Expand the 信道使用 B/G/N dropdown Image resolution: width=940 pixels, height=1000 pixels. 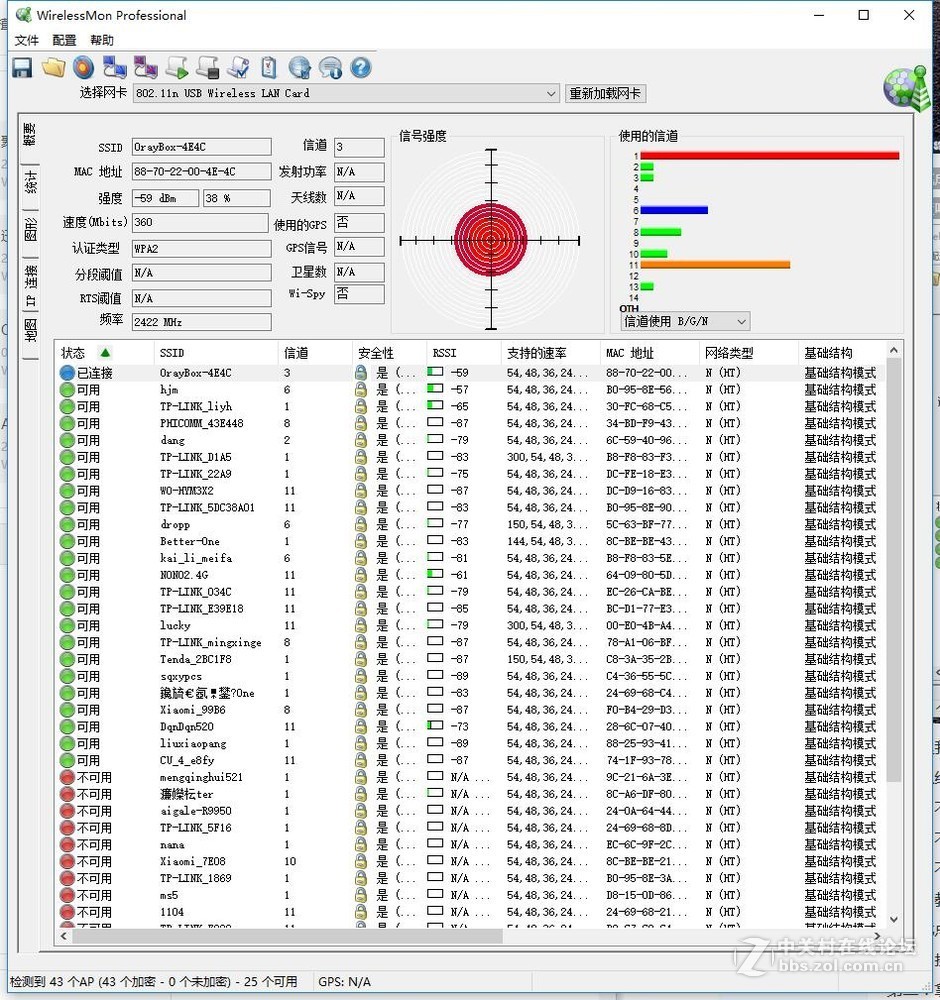(x=740, y=322)
